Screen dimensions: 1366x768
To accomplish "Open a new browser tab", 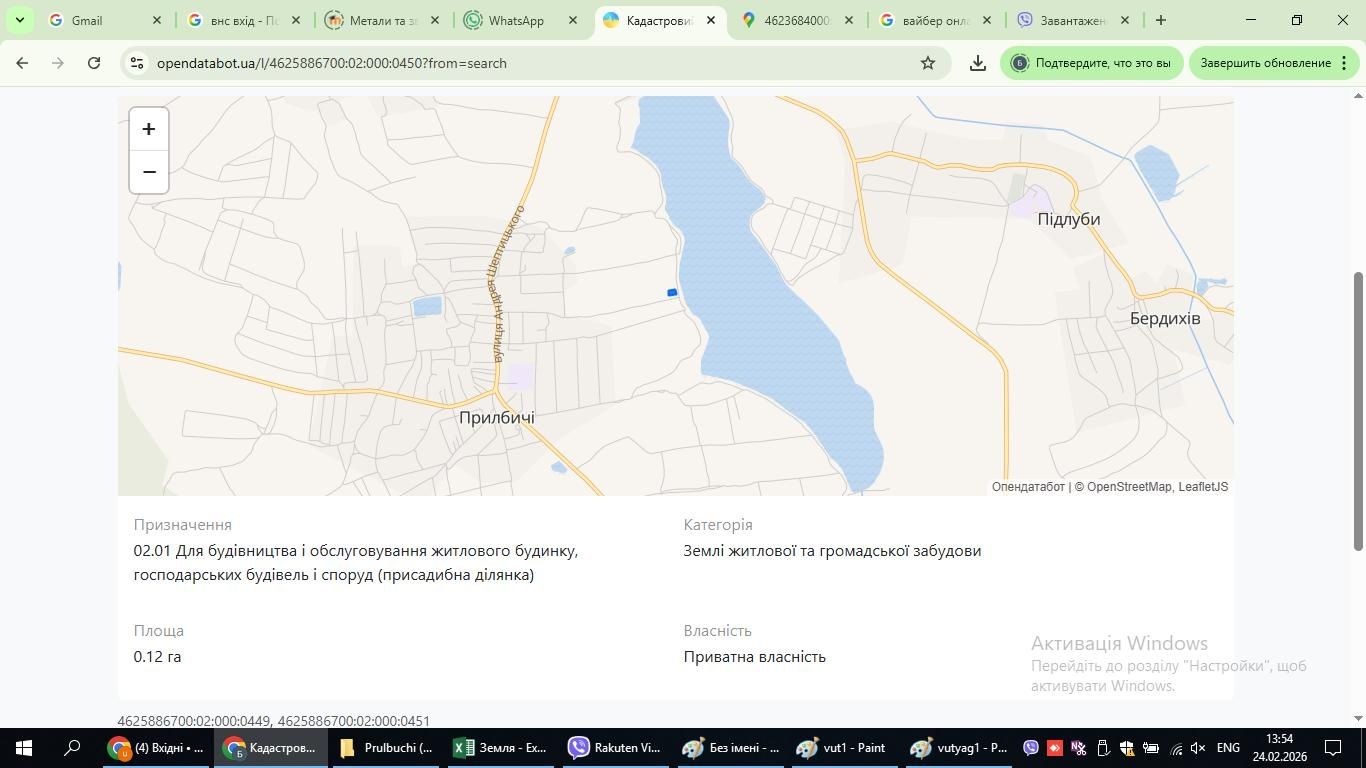I will tap(1160, 20).
